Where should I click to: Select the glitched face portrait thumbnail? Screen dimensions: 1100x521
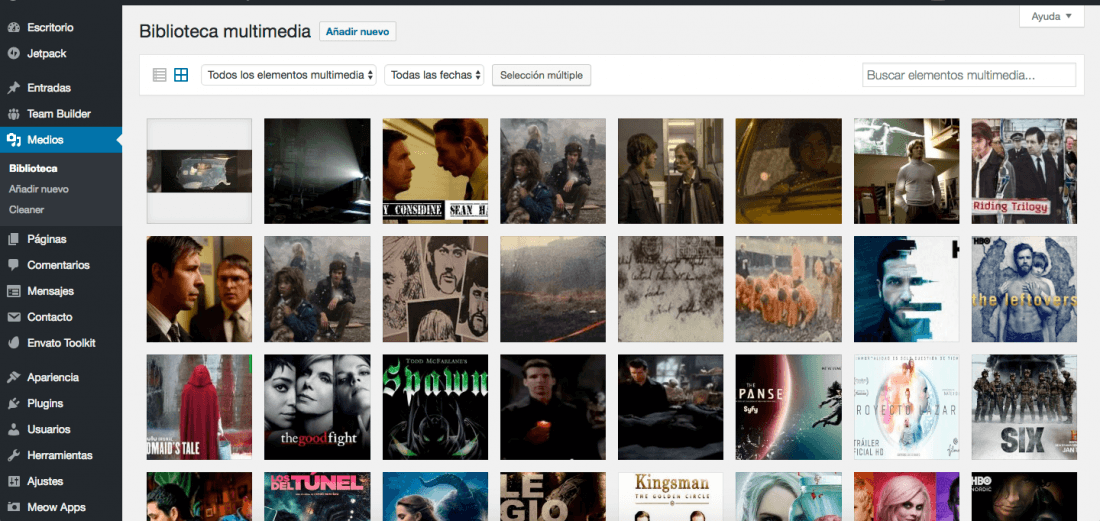[x=906, y=289]
